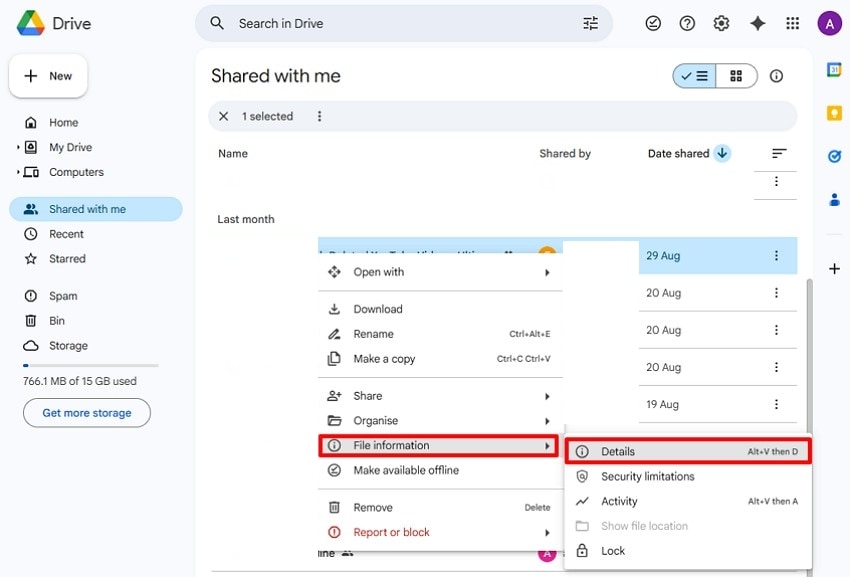Switch to list layout view
The width and height of the screenshot is (850, 577).
[695, 76]
